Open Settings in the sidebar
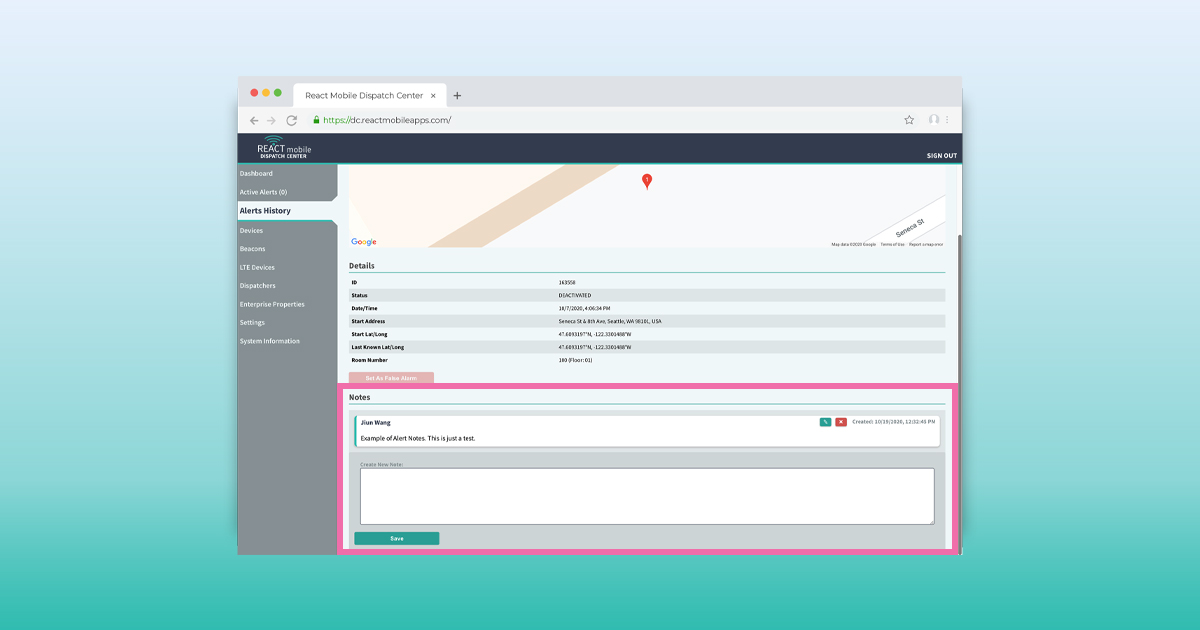Viewport: 1200px width, 630px height. point(252,323)
